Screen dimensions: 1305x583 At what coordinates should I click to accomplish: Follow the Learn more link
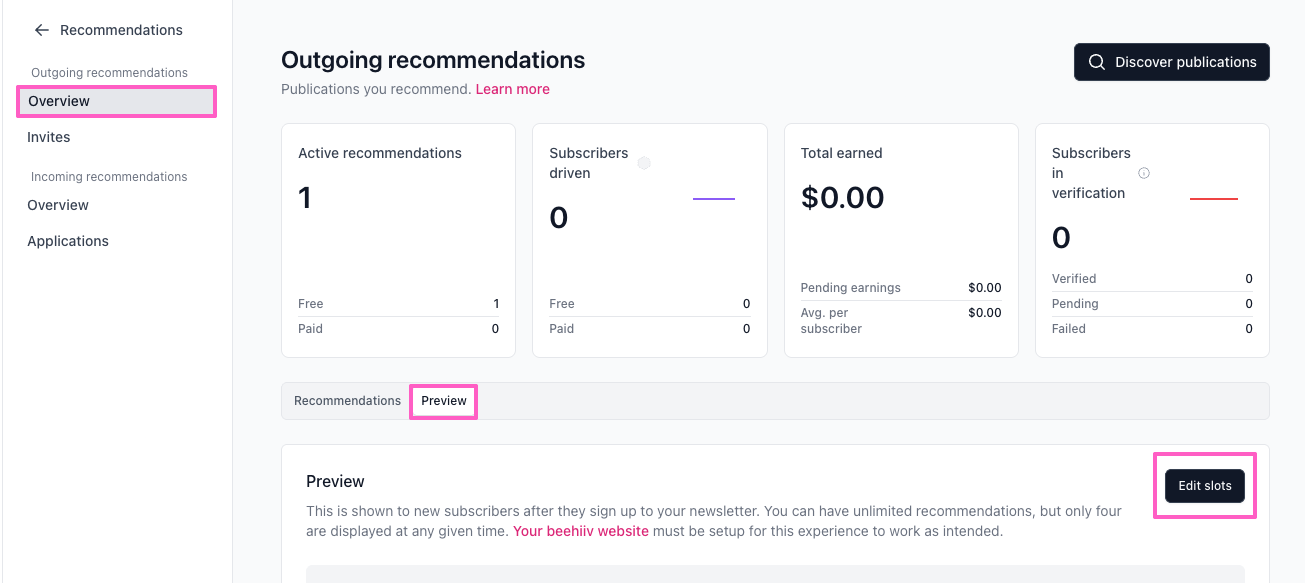point(513,89)
